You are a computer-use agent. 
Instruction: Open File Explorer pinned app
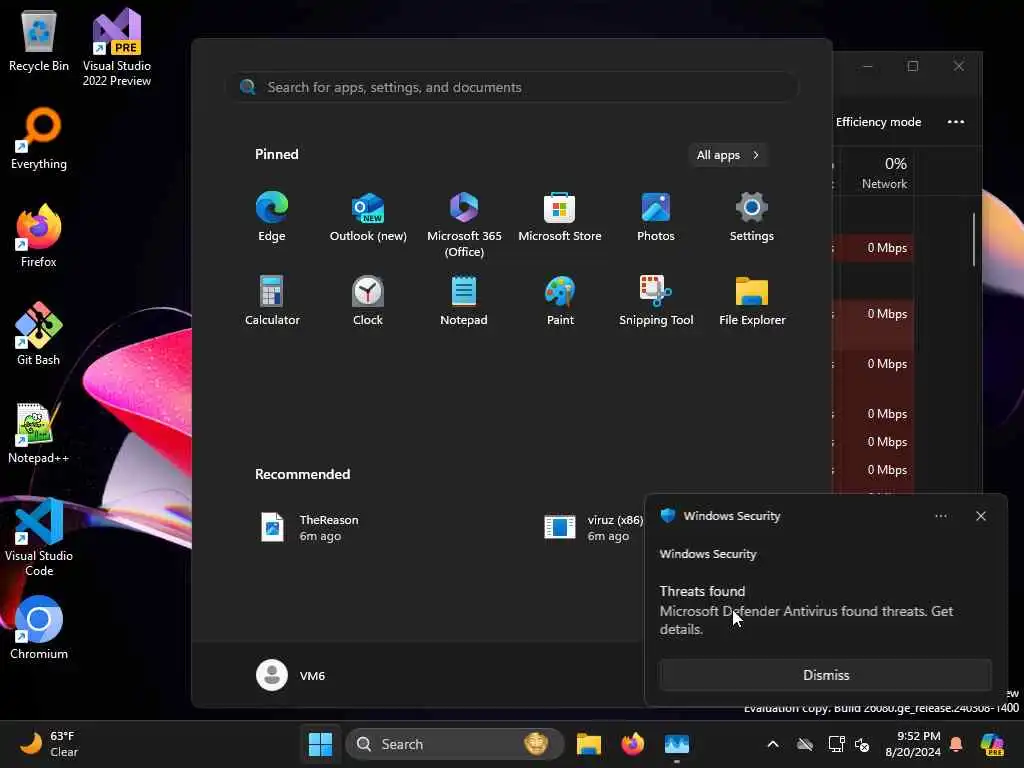pyautogui.click(x=752, y=301)
